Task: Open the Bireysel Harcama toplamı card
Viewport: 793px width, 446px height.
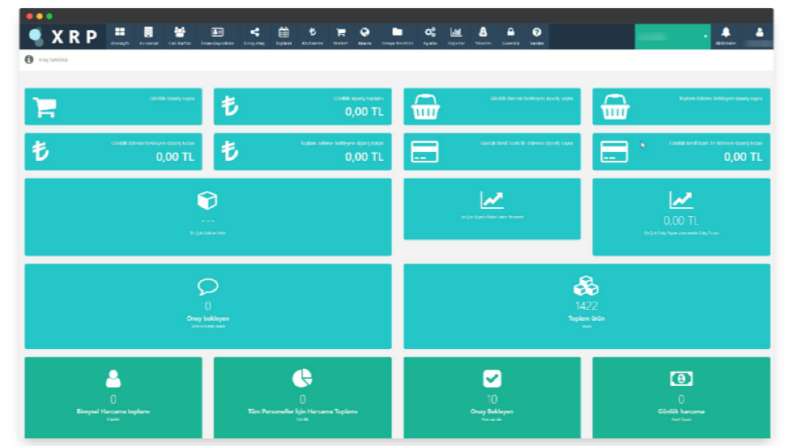Action: [x=113, y=397]
